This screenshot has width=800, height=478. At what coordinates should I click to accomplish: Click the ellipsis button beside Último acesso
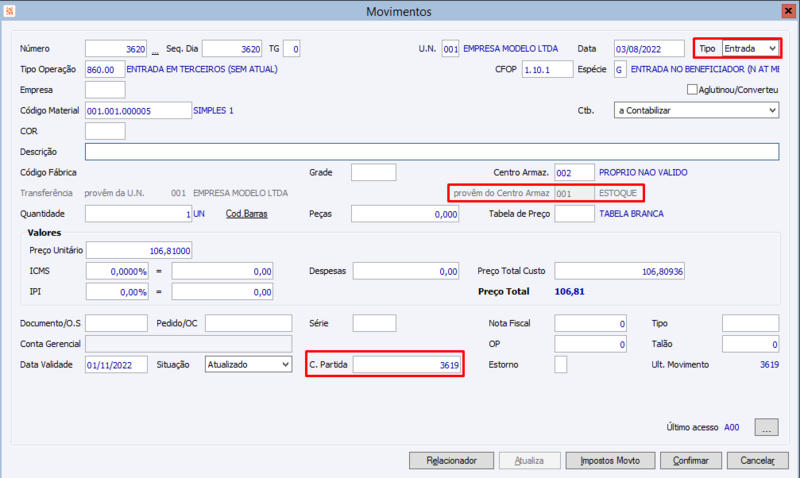pos(766,427)
